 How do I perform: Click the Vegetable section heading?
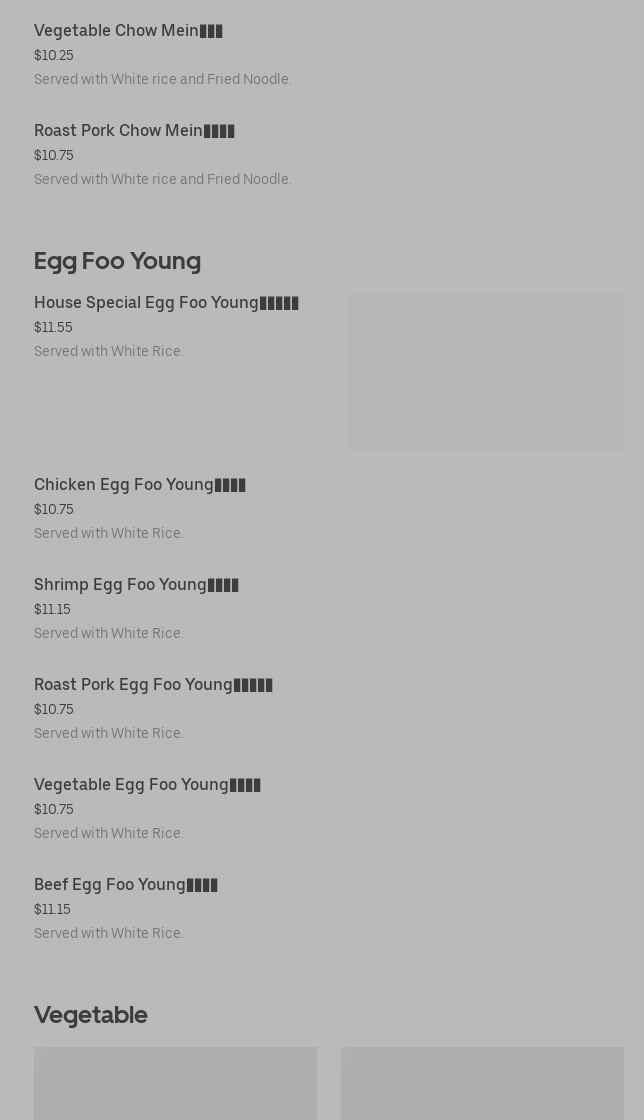pos(91,1015)
